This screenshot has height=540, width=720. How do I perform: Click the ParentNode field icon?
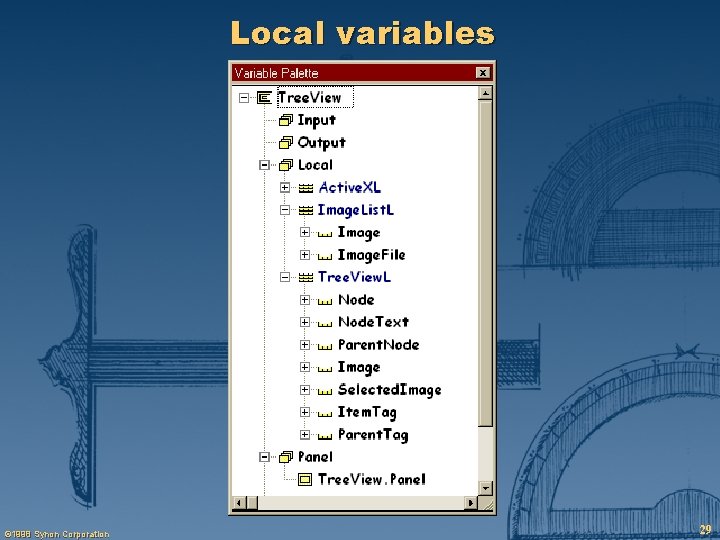[x=325, y=346]
